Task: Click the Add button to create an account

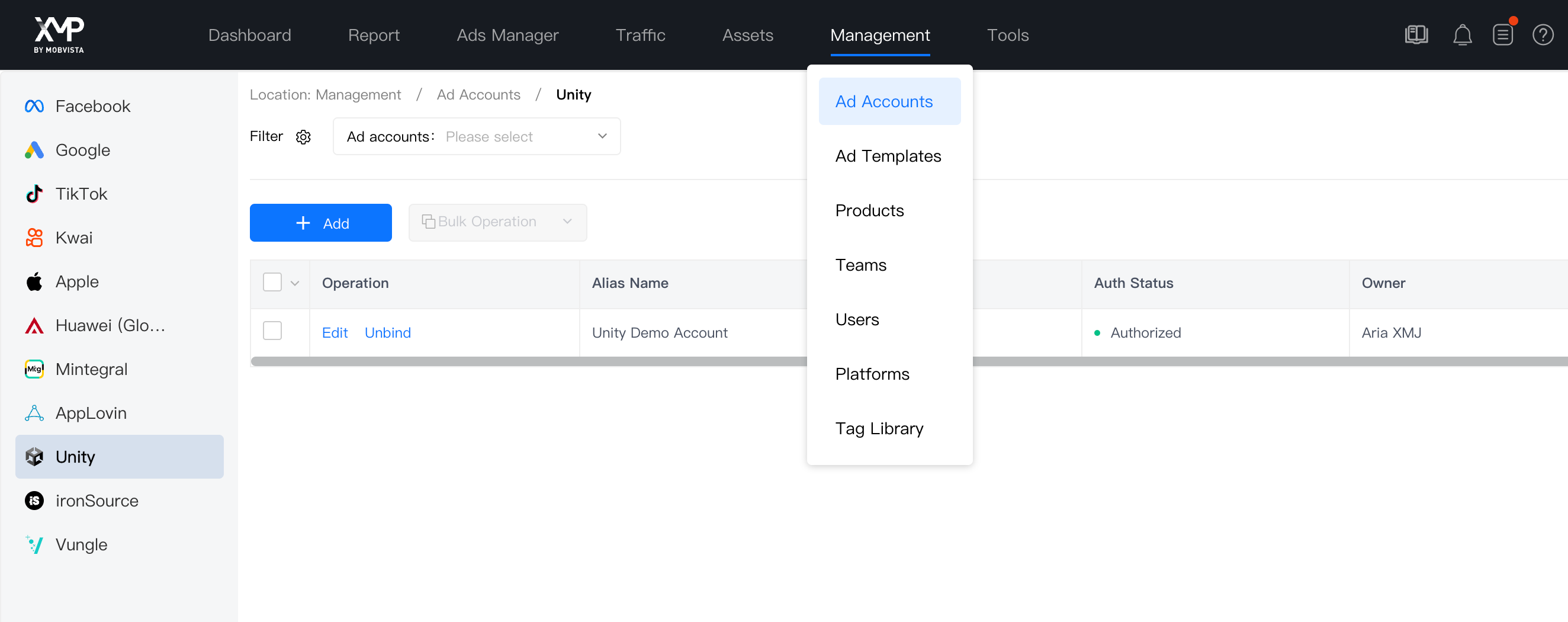Action: (x=321, y=222)
